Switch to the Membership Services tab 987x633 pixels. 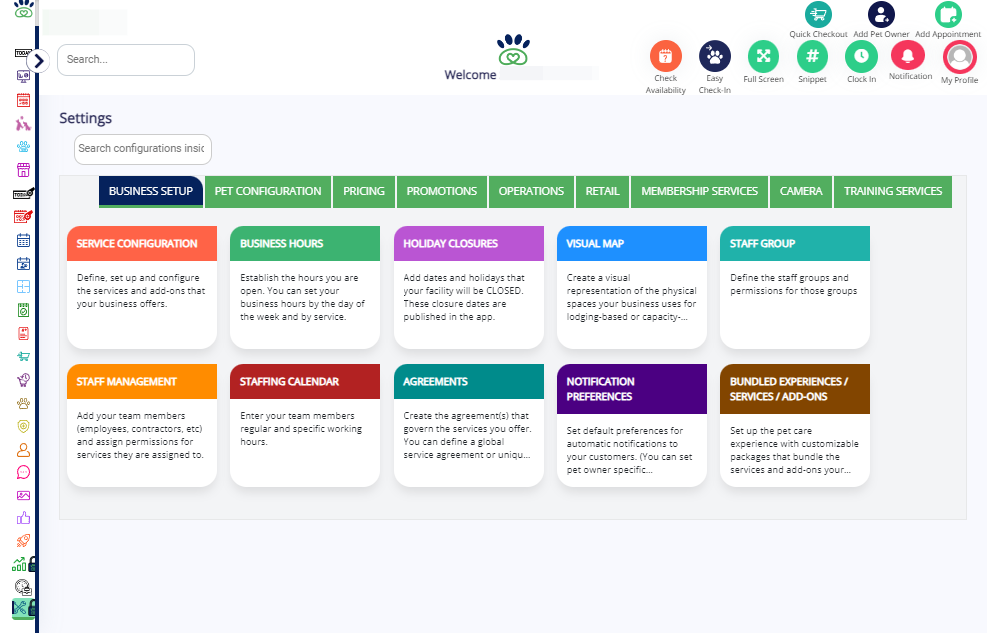click(x=699, y=191)
